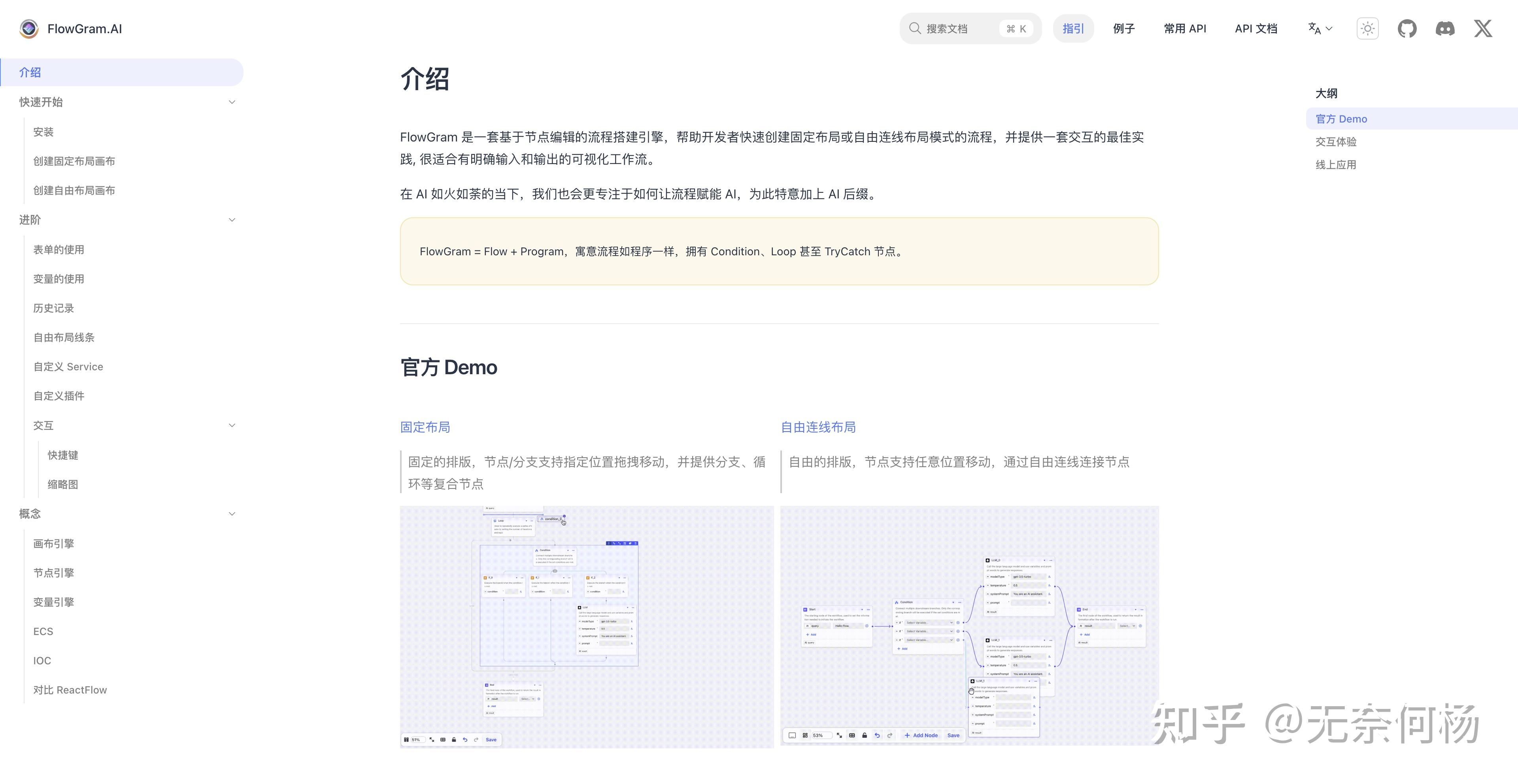This screenshot has height=784, width=1518.
Task: Open the FlowGram GitHub repository icon
Action: pyautogui.click(x=1407, y=28)
